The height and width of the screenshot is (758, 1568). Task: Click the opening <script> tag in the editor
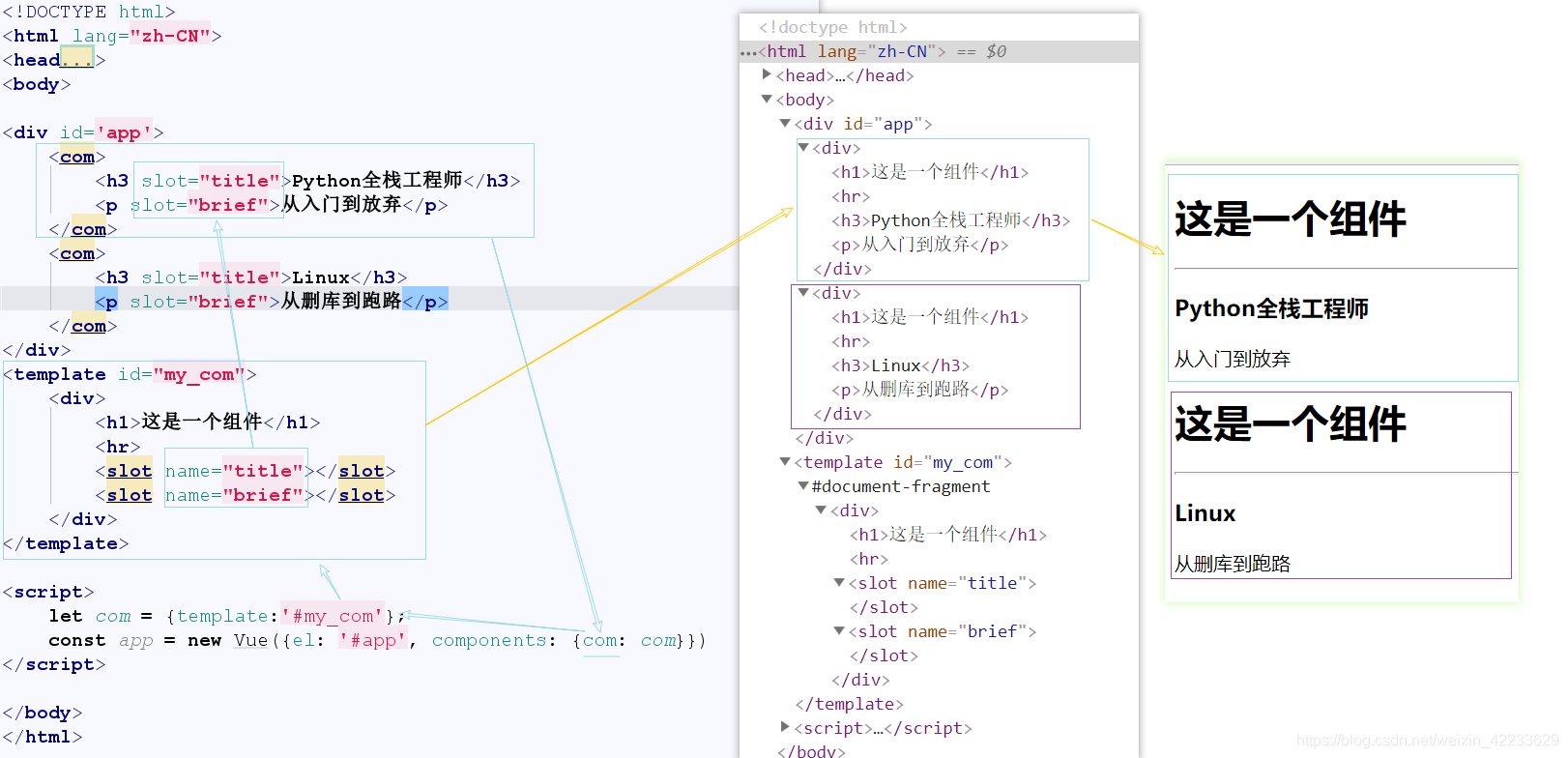click(x=48, y=592)
